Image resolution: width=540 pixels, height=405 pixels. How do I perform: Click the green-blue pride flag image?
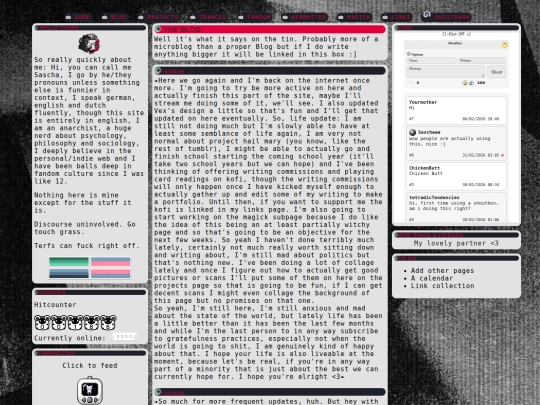tap(69, 268)
